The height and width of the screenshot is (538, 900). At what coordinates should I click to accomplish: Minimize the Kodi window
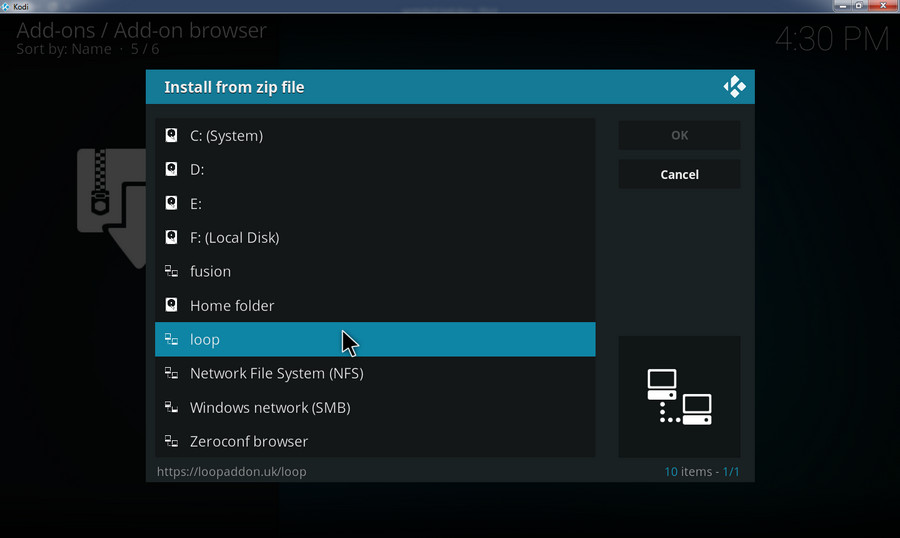pos(841,5)
